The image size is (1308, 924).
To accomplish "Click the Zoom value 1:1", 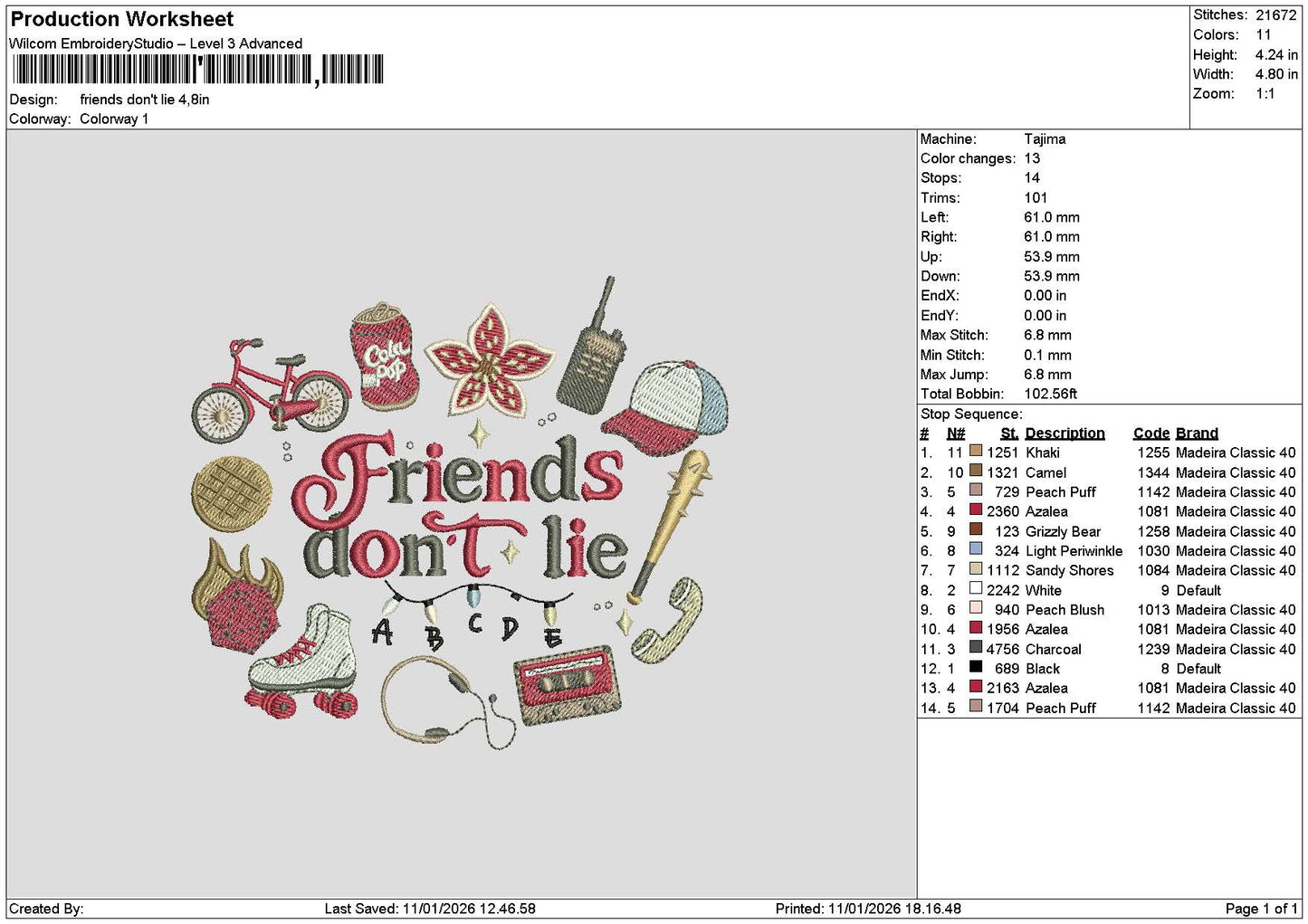I will point(1265,94).
